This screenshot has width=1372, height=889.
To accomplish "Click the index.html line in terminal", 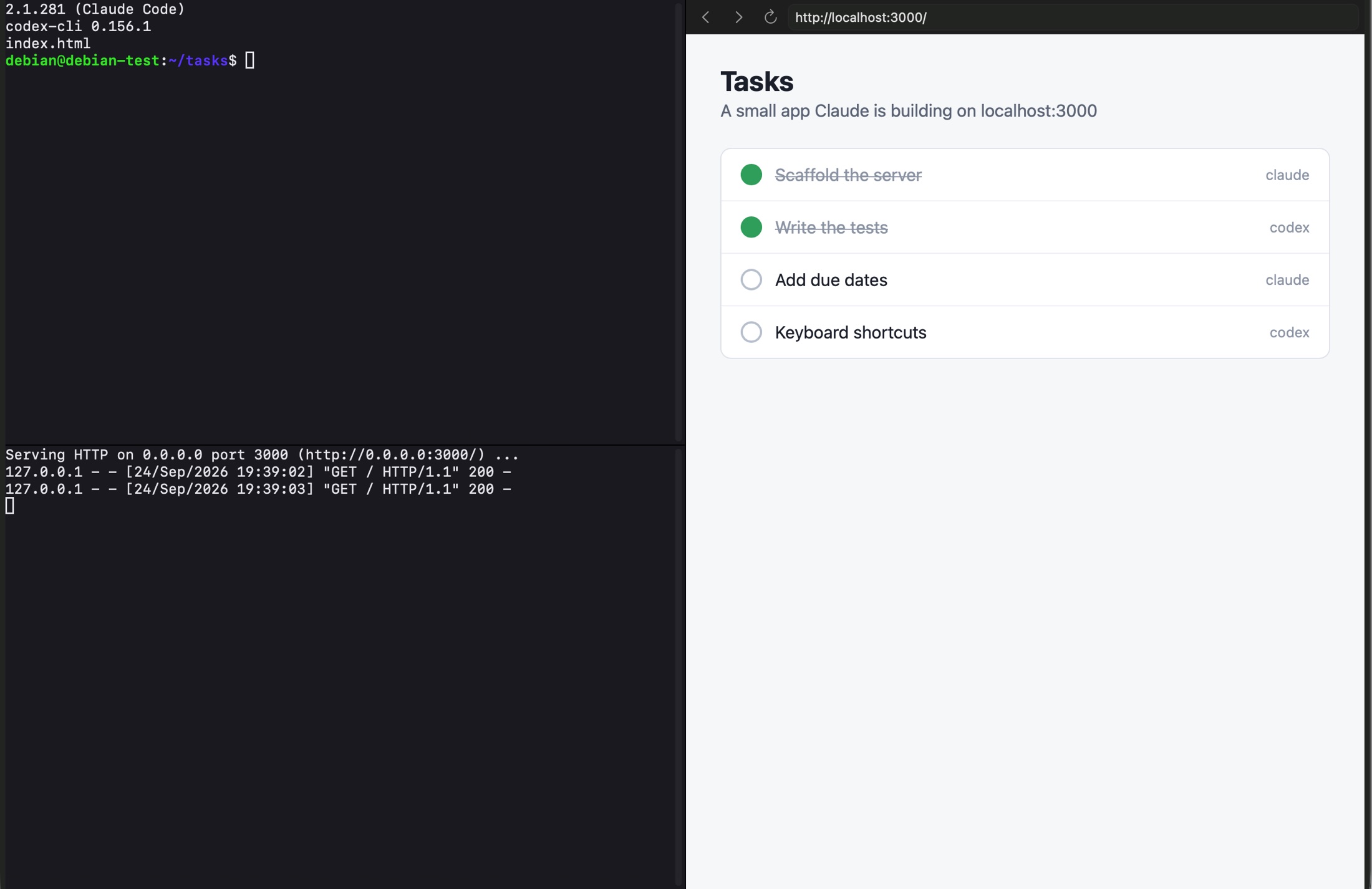I will point(48,44).
